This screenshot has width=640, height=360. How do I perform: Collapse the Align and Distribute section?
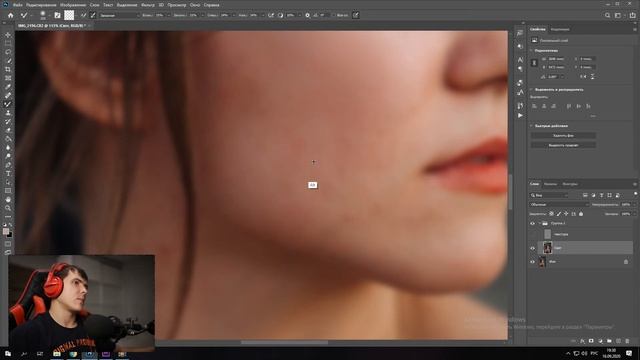pos(531,89)
